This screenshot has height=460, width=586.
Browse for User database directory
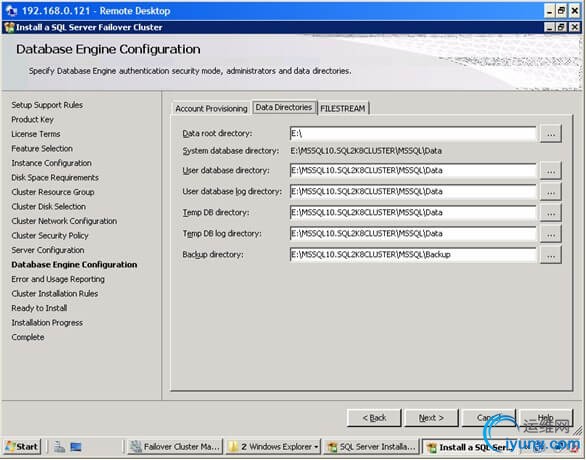coord(550,171)
